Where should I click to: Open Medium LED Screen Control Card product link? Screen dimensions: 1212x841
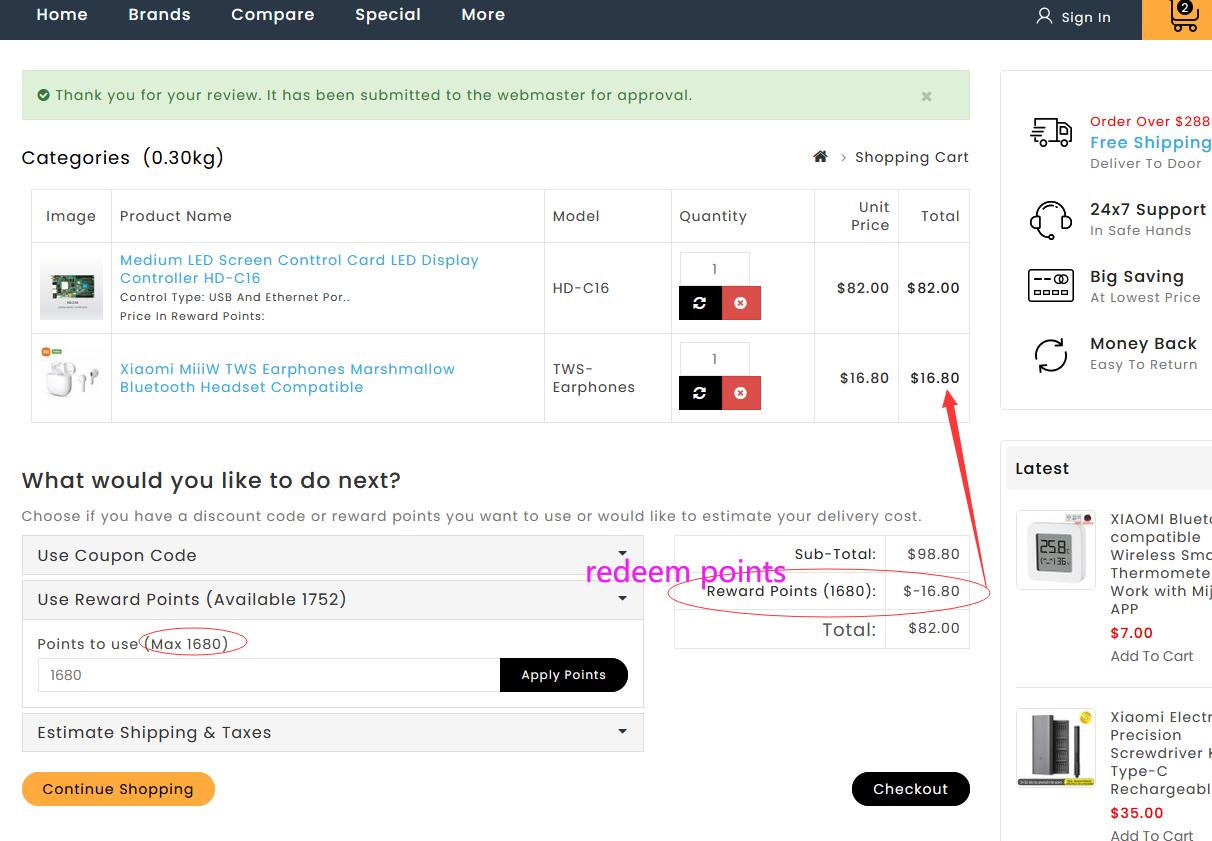click(x=299, y=269)
